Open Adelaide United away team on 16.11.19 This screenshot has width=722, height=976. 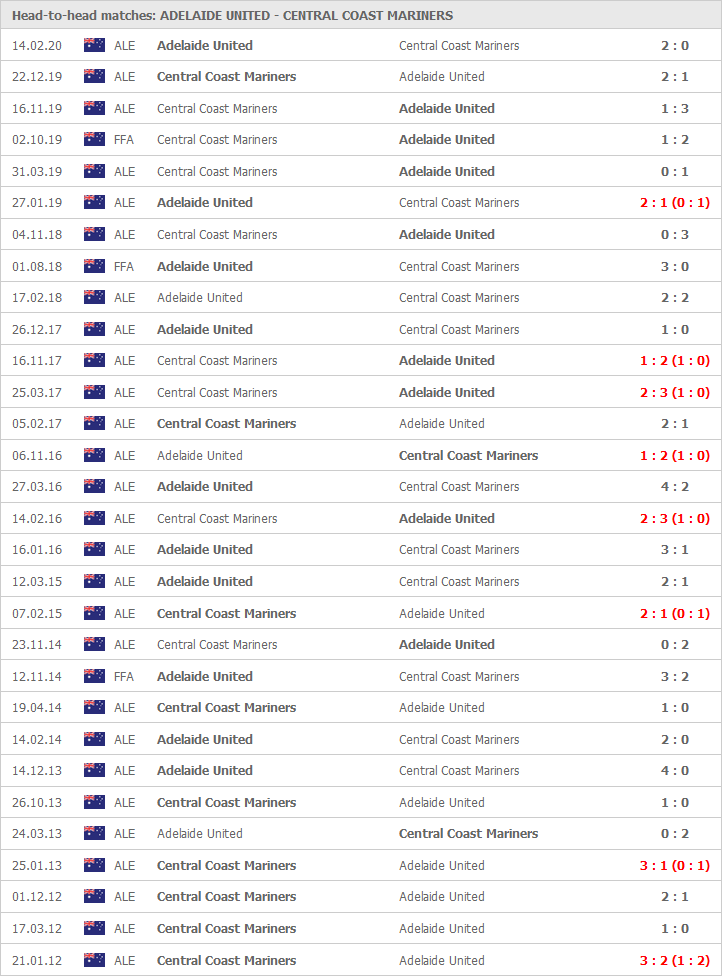click(x=447, y=108)
